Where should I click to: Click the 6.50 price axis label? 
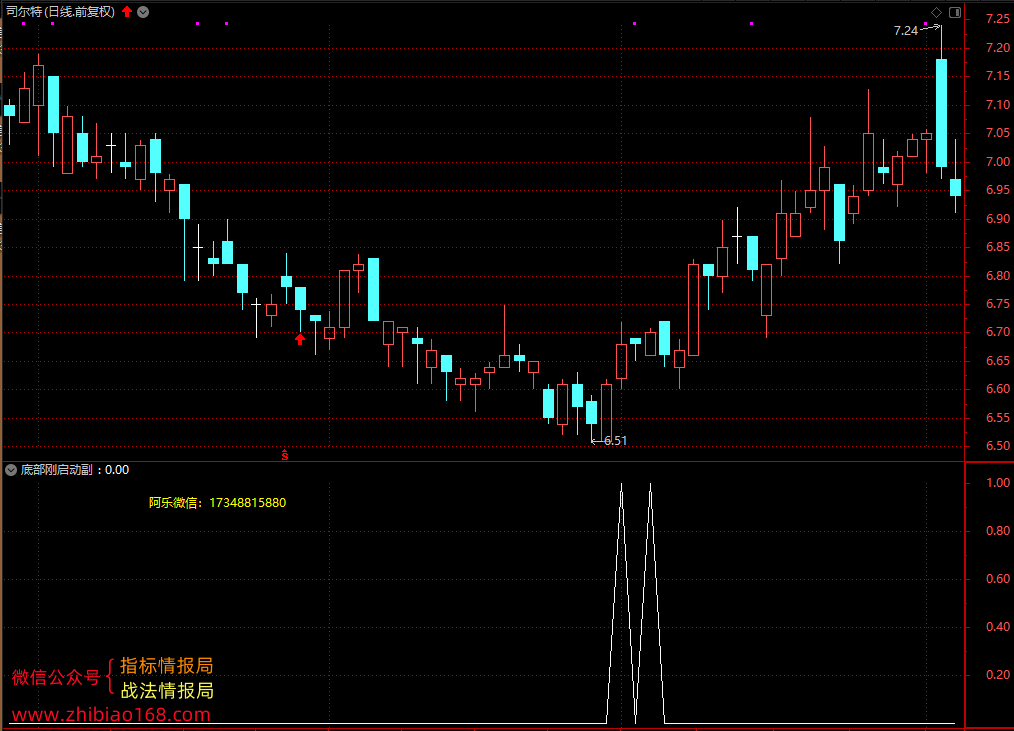point(998,445)
